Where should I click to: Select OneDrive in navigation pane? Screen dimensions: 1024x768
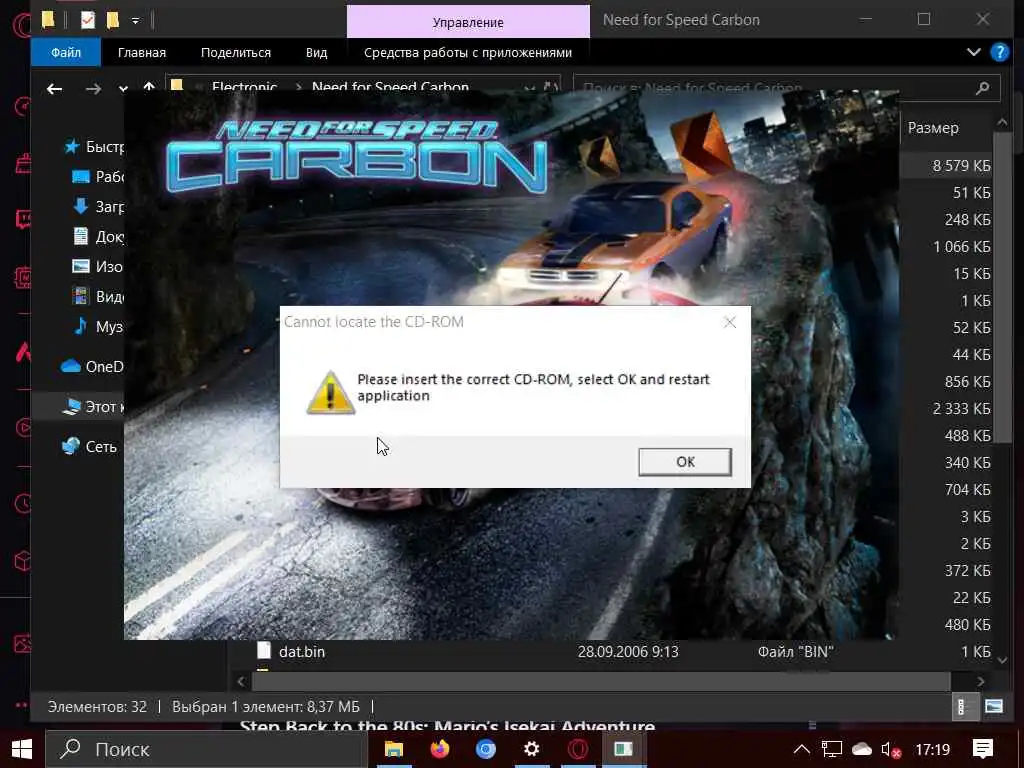coord(92,366)
